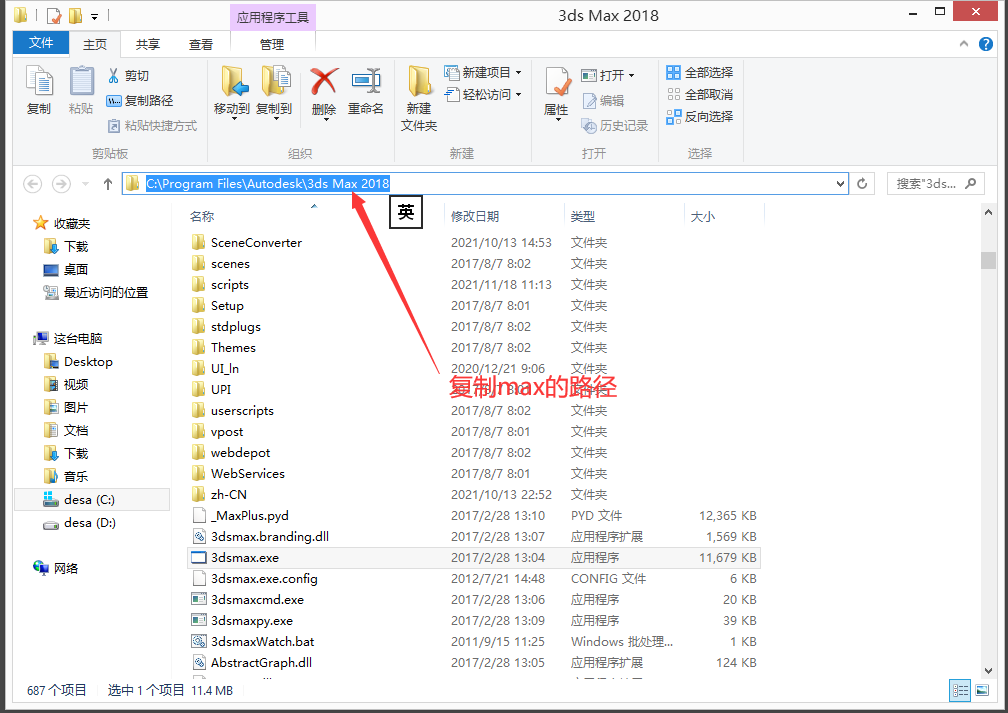
Task: Click Select none (全部取消)
Action: pos(699,95)
